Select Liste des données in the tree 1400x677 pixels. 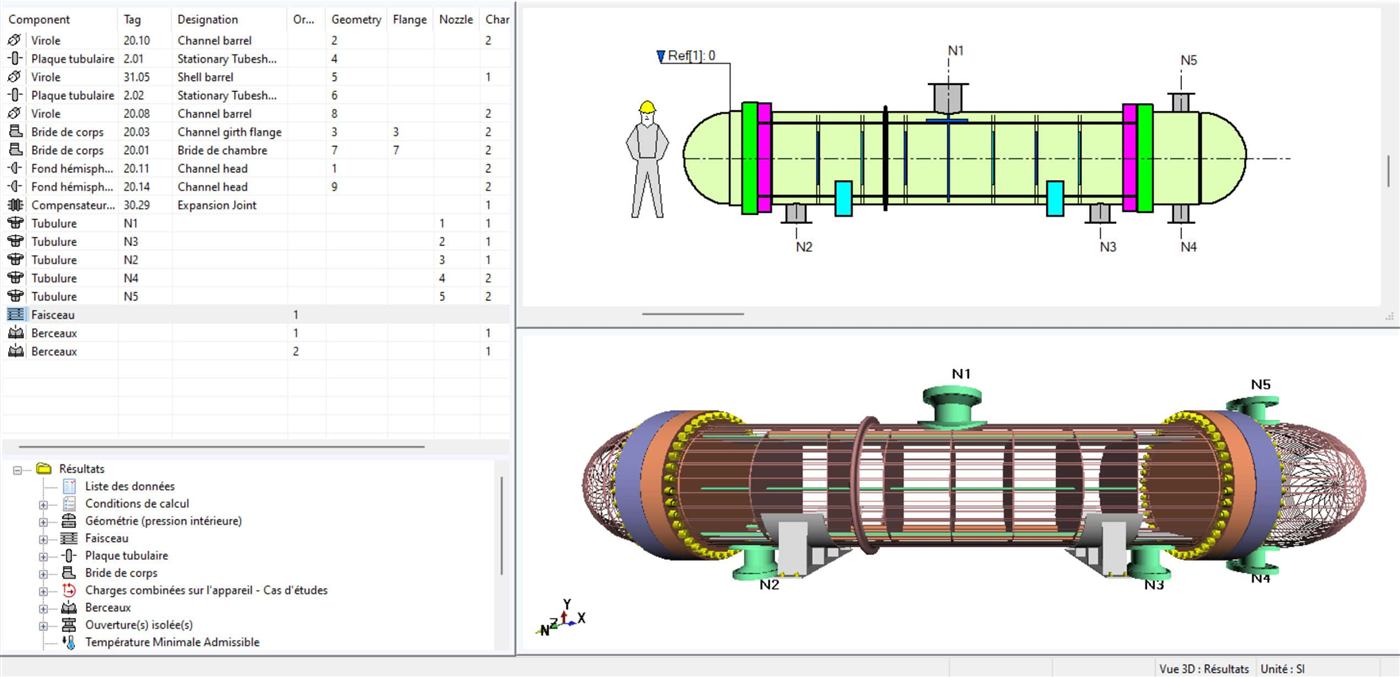[130, 486]
